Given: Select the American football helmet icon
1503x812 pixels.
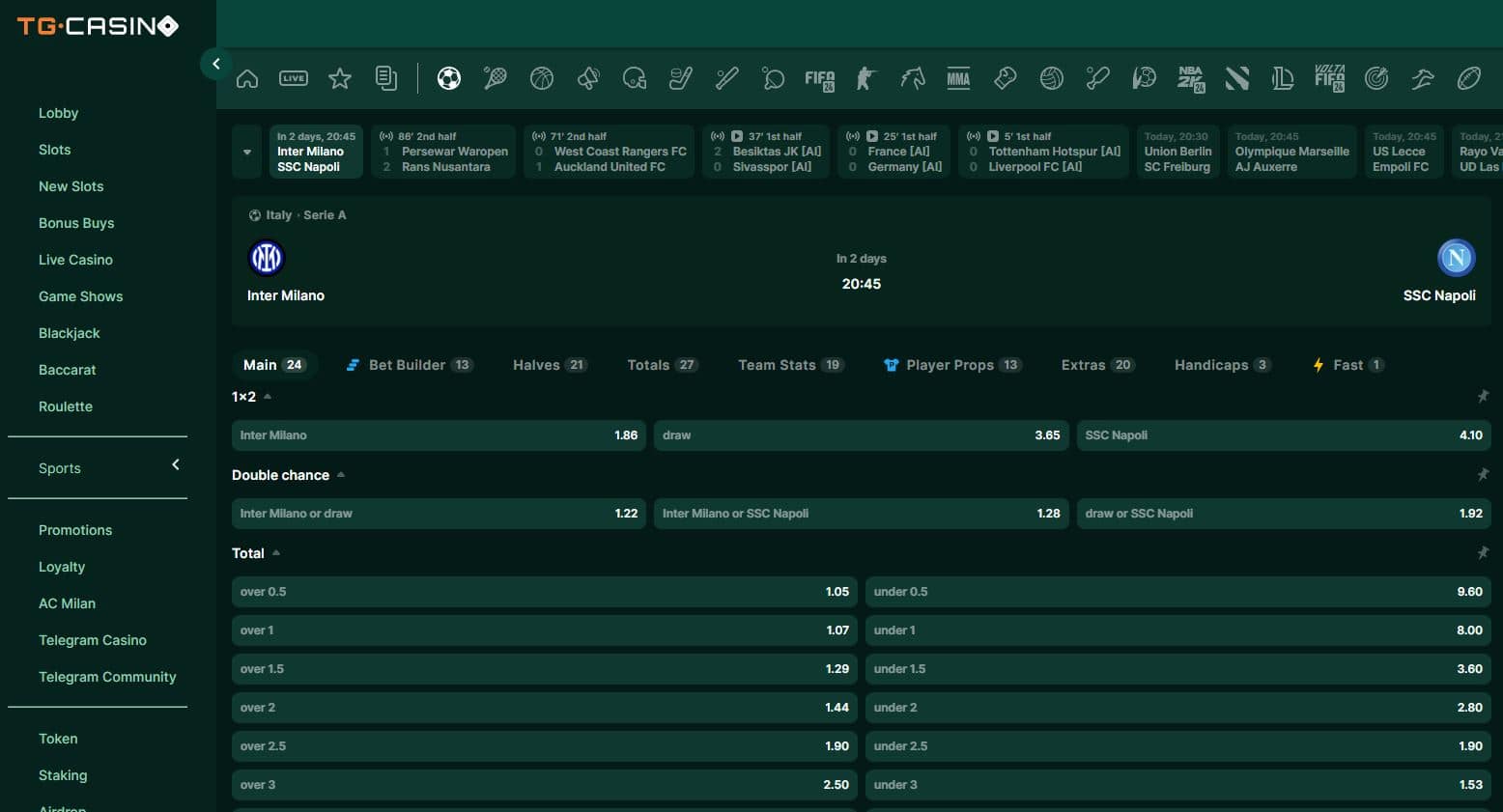Looking at the screenshot, I should tap(635, 78).
